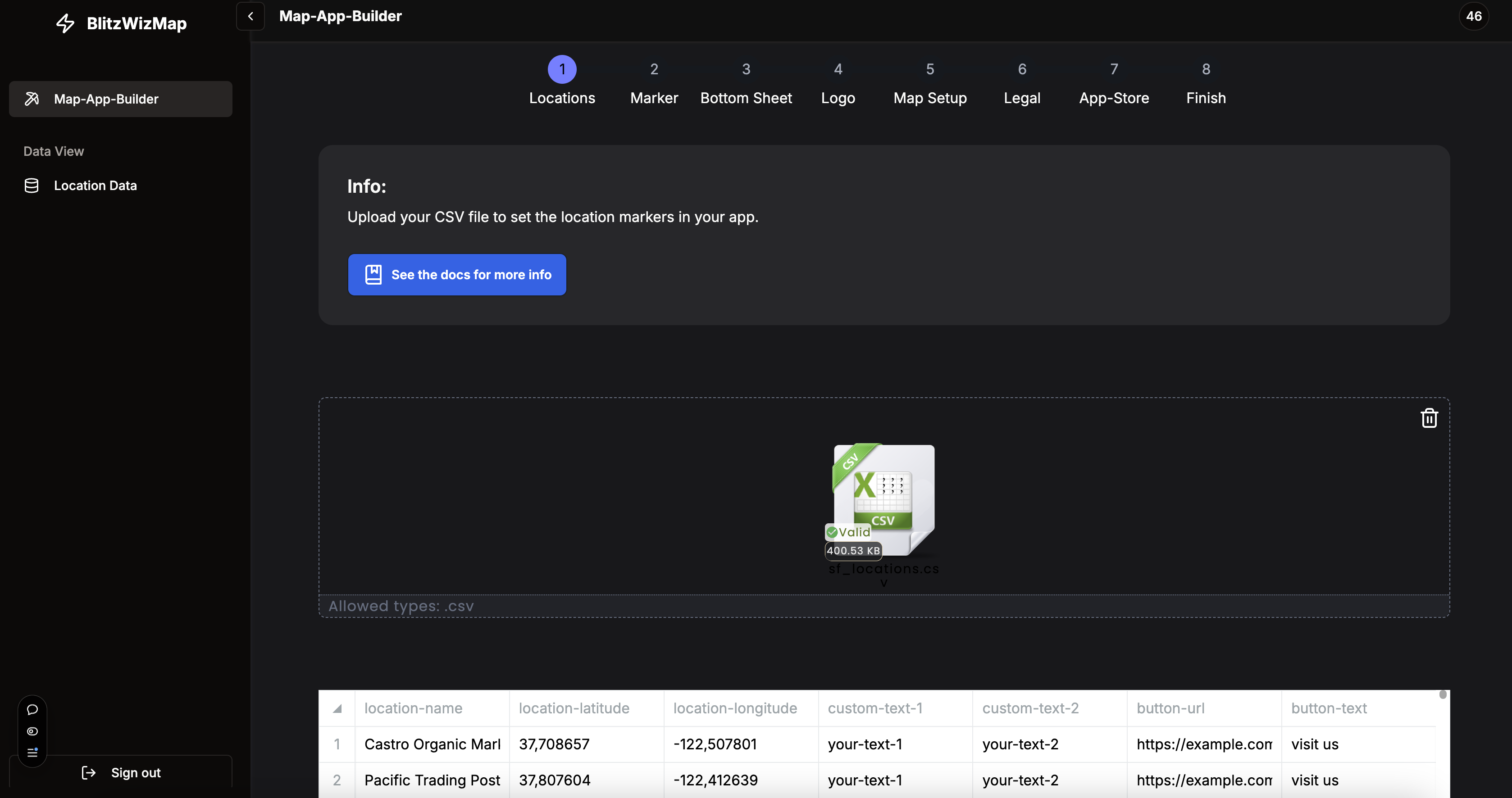The height and width of the screenshot is (798, 1512).
Task: Click the Data View section label
Action: point(54,151)
